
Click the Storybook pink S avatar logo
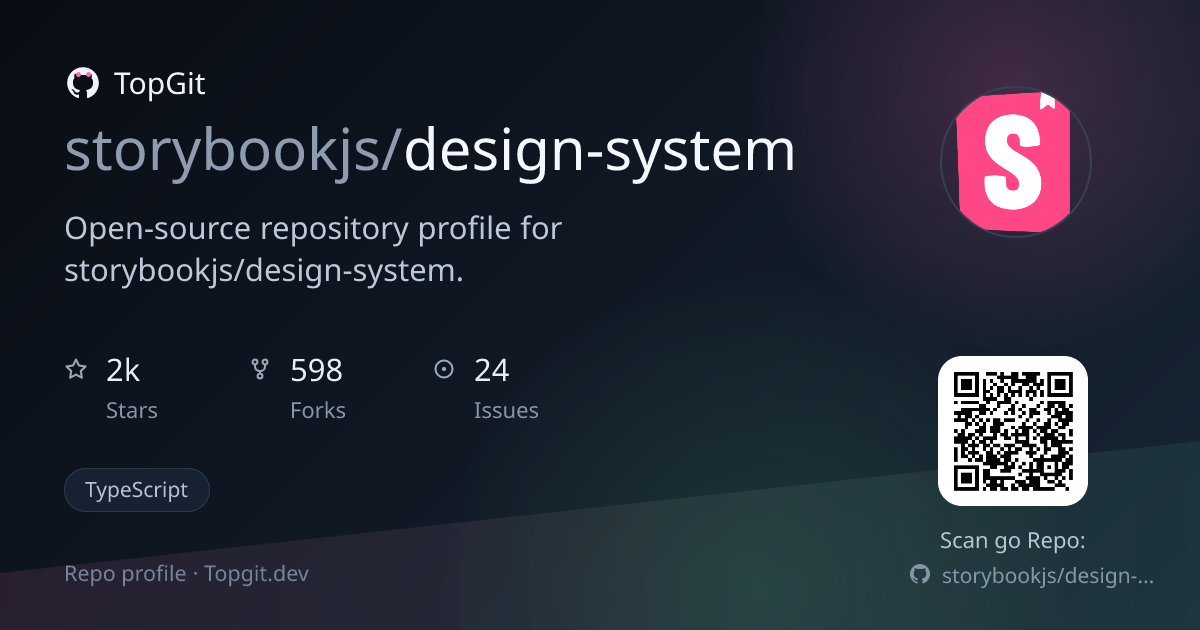click(x=1016, y=161)
